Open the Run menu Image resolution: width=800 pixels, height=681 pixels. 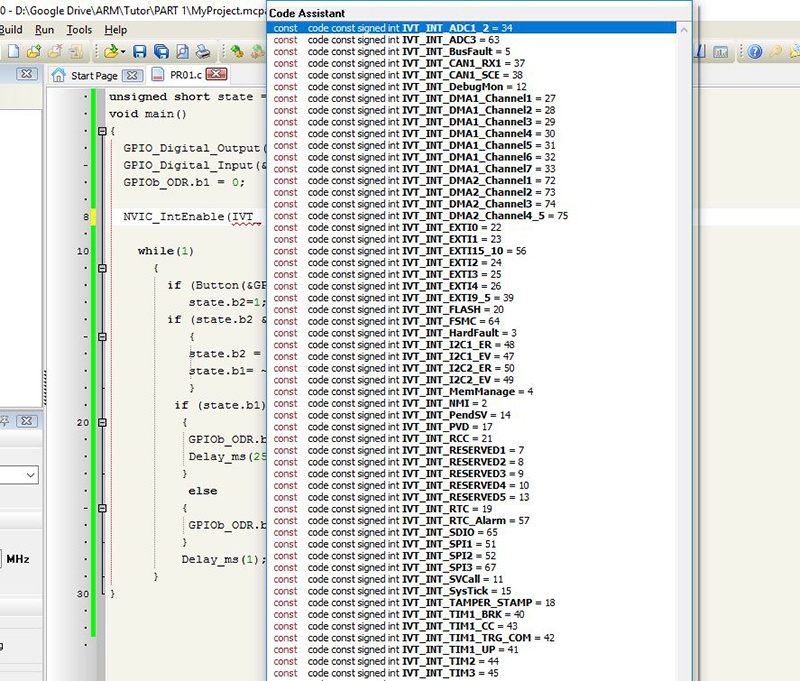click(x=44, y=30)
